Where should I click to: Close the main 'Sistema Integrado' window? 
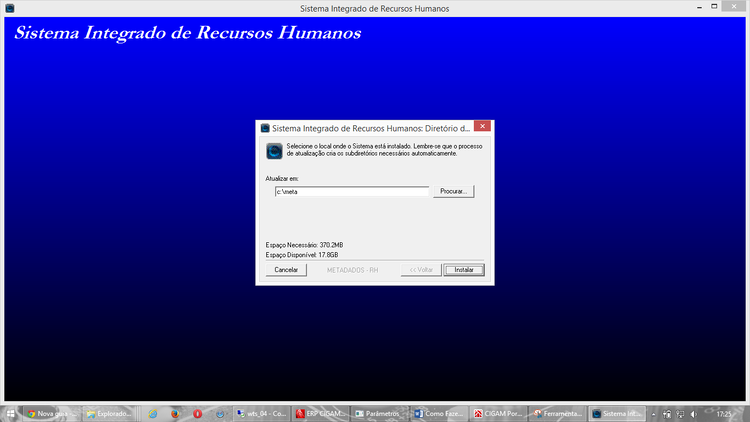click(x=734, y=6)
